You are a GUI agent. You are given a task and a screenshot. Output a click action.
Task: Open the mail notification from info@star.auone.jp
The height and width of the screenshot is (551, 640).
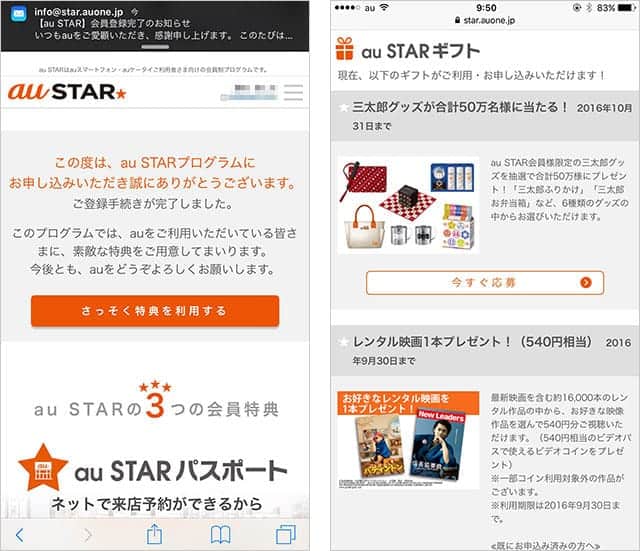pos(155,26)
